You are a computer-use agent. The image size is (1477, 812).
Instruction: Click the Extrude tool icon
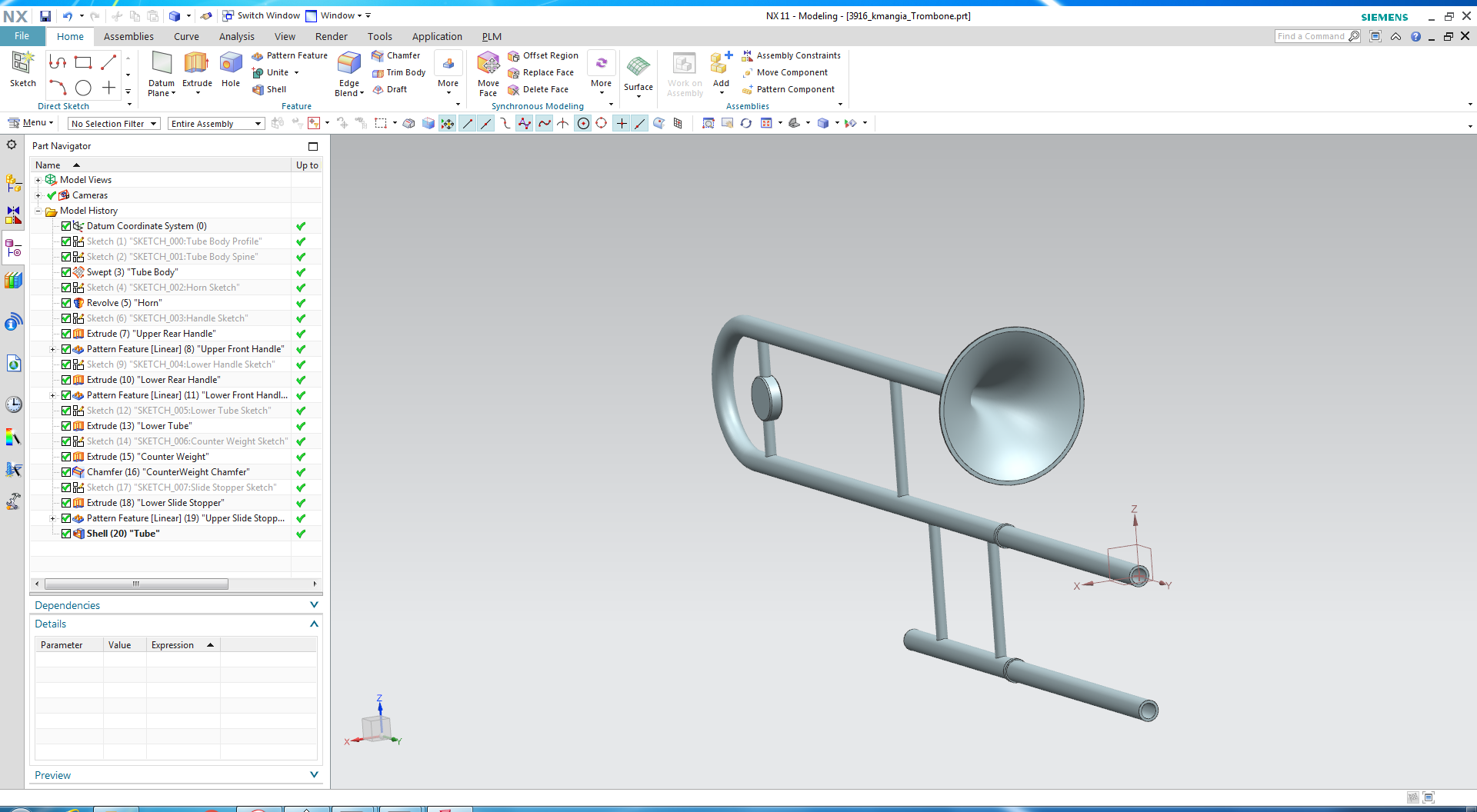pyautogui.click(x=197, y=65)
